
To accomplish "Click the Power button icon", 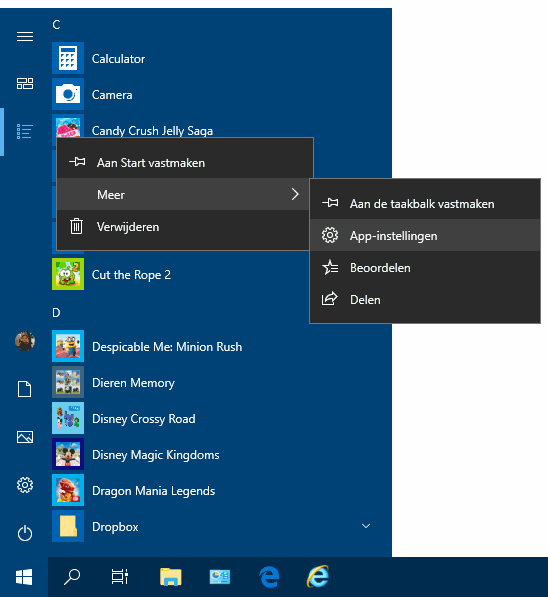I will click(25, 533).
